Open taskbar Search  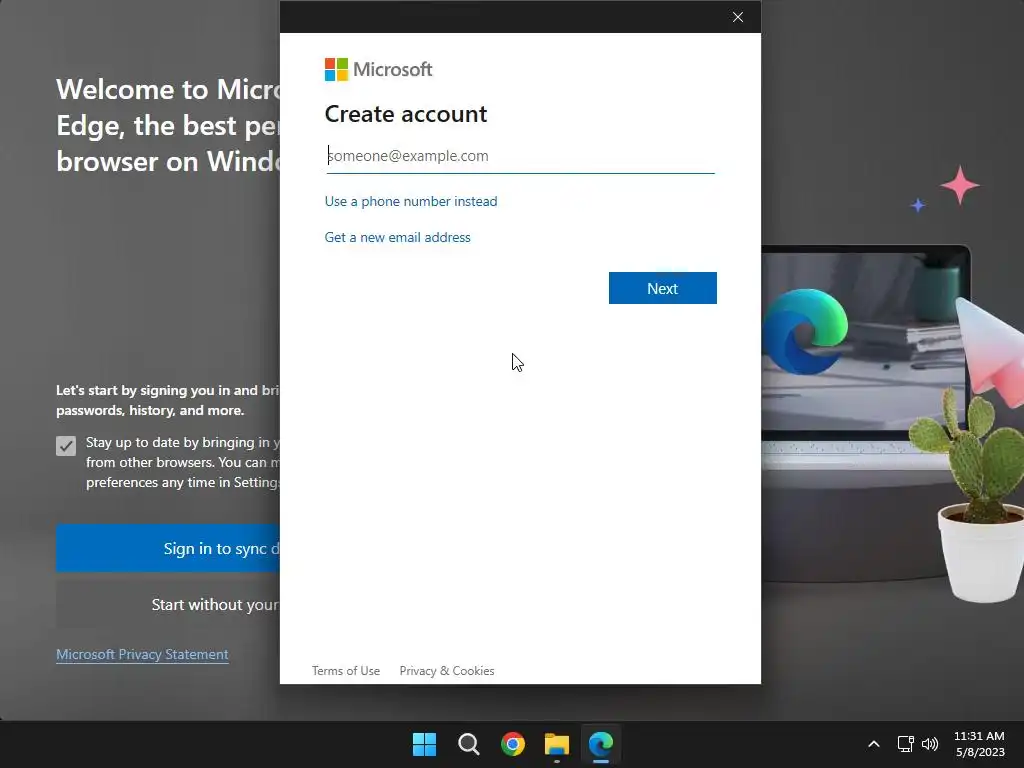(469, 744)
